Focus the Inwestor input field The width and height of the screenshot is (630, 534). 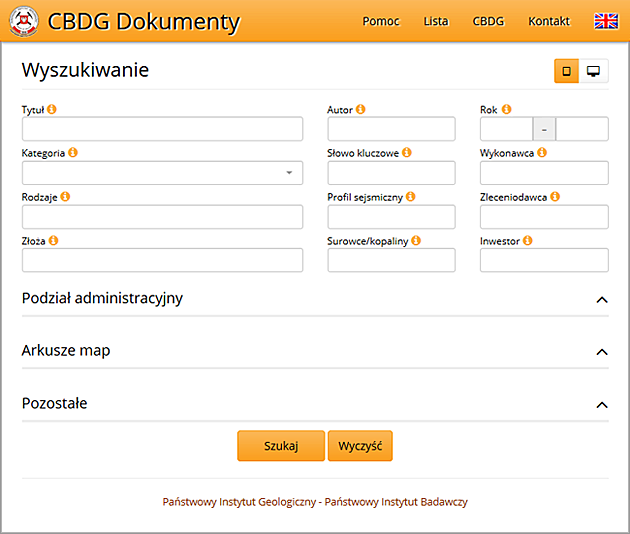[x=544, y=260]
